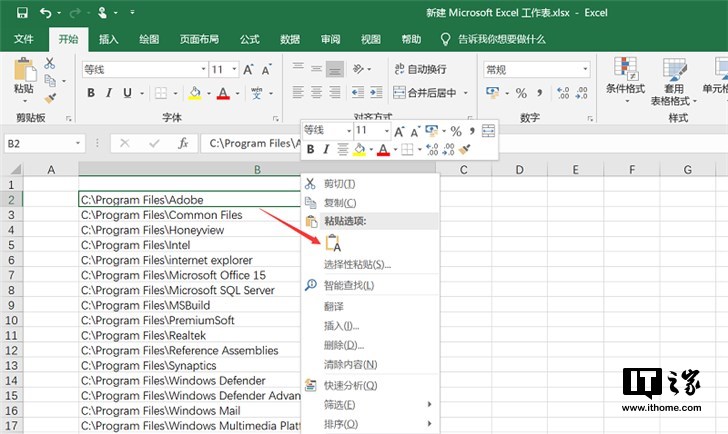Save workbook via quick access icon
This screenshot has width=728, height=434.
(22, 13)
